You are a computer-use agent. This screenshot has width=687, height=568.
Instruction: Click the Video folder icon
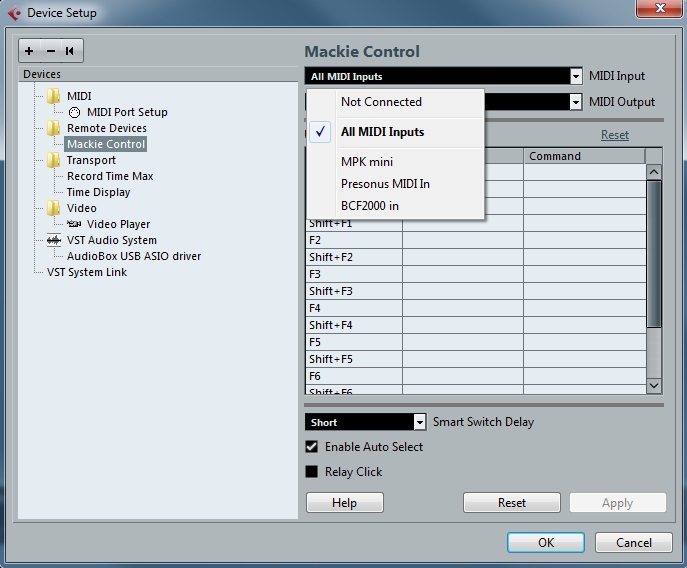tap(53, 208)
